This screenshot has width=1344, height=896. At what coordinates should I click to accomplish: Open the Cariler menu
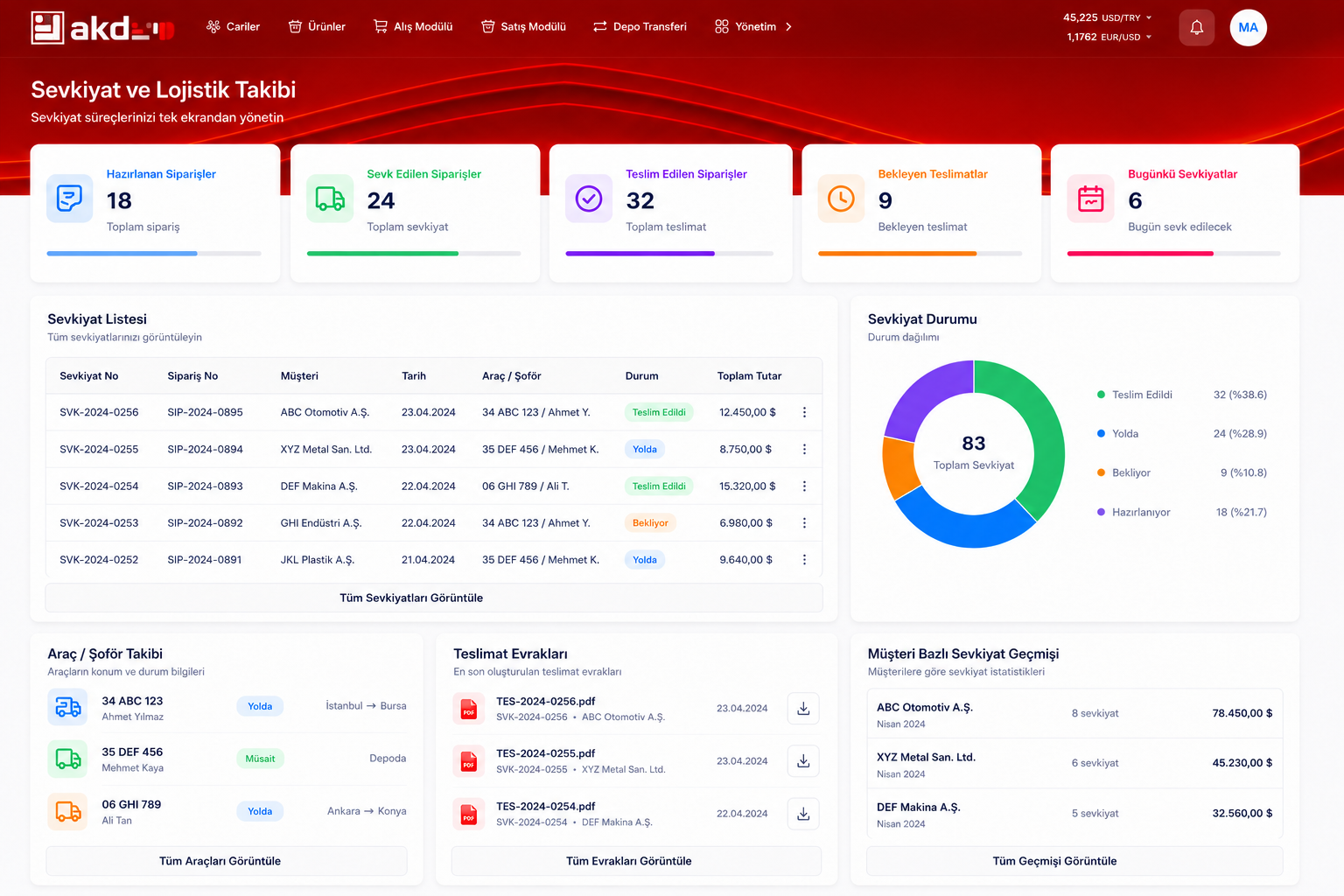tap(233, 27)
